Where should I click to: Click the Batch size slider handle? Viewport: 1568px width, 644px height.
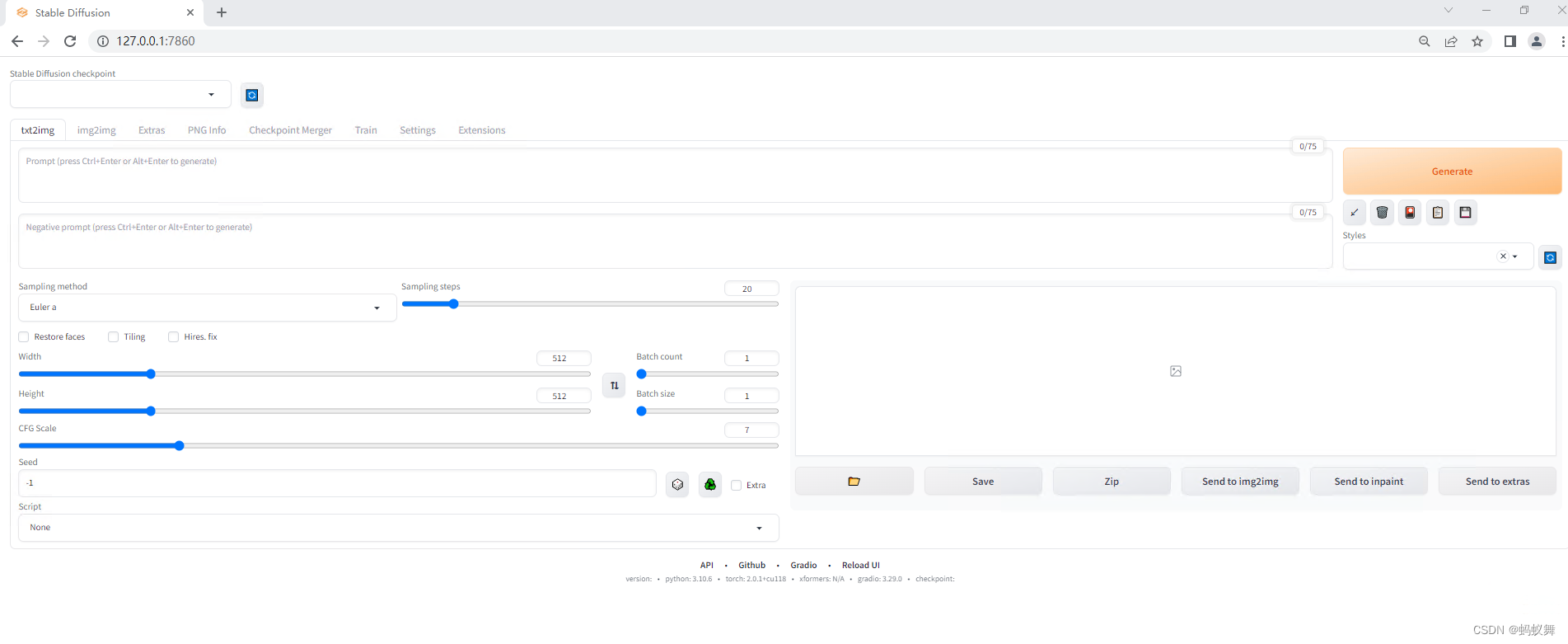[642, 411]
